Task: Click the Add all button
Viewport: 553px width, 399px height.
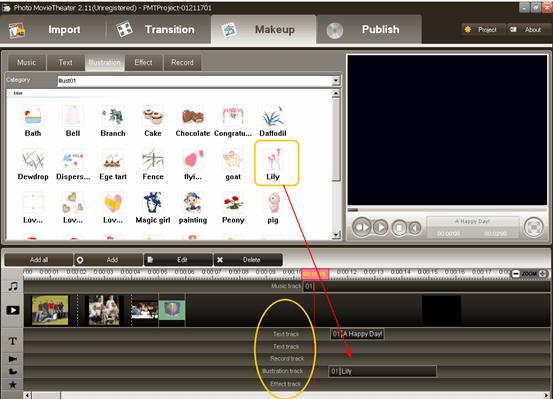Action: 39,260
